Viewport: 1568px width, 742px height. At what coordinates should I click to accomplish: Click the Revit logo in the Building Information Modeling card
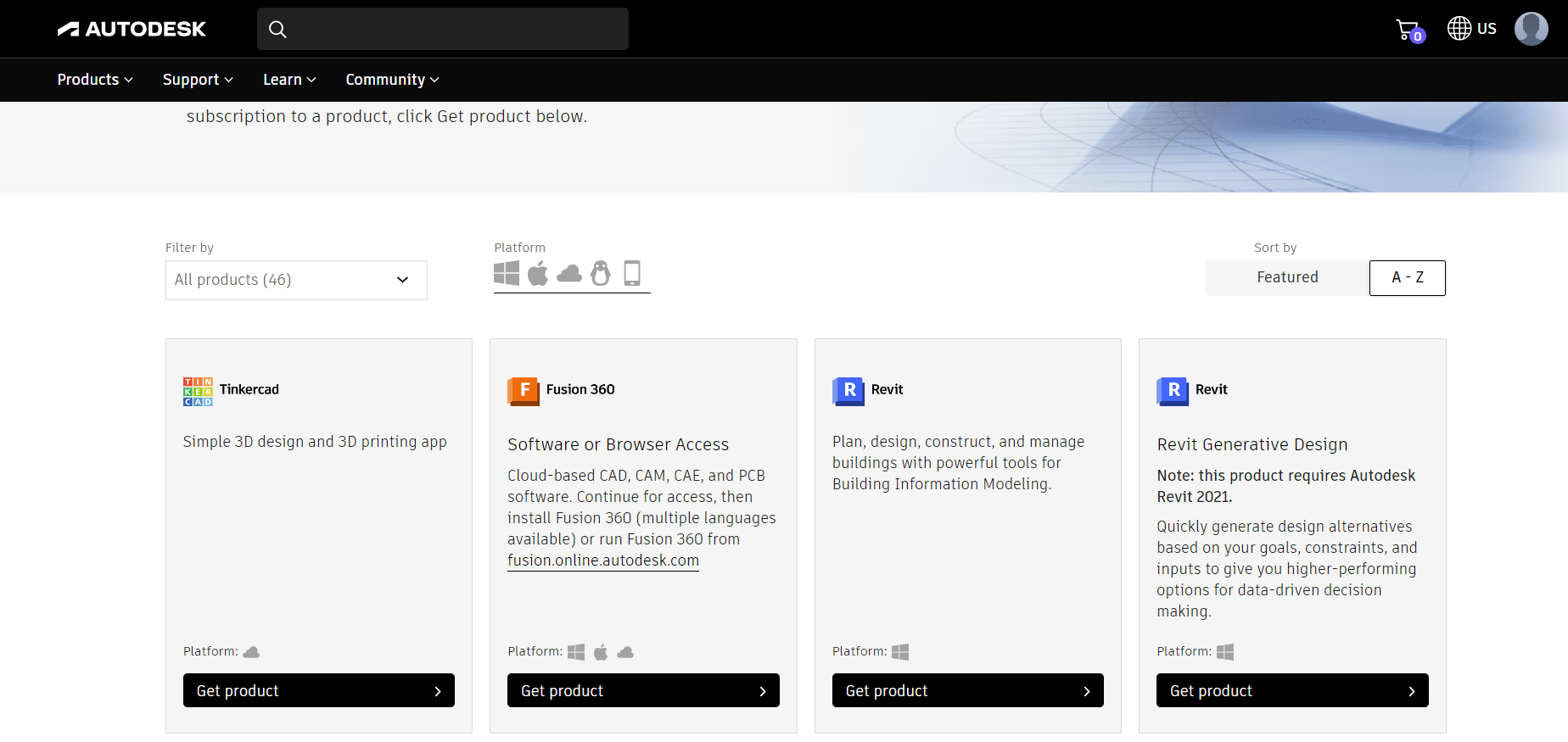click(848, 391)
